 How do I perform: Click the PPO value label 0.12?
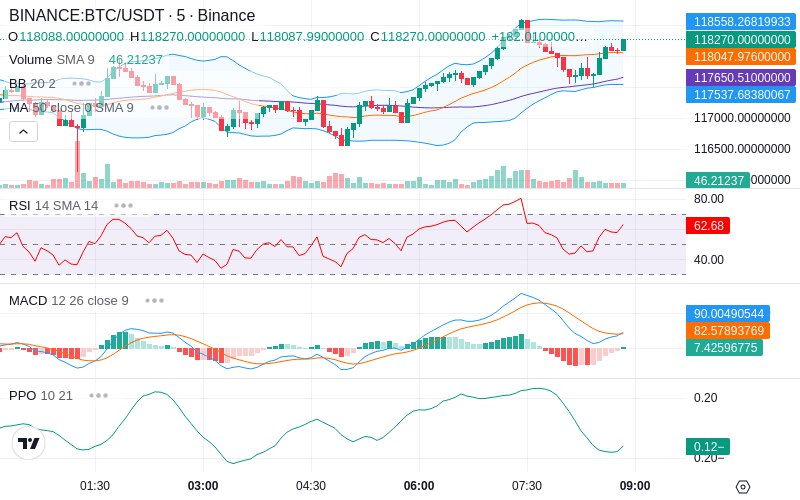[708, 446]
